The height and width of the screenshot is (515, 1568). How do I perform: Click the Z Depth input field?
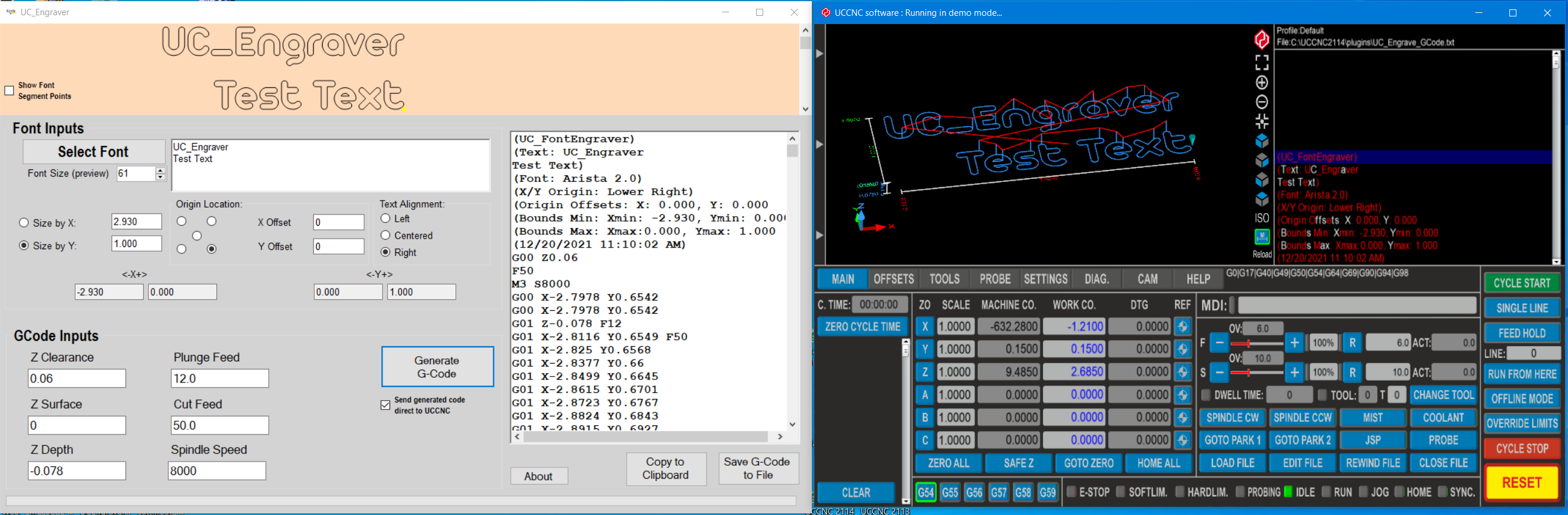pyautogui.click(x=77, y=470)
